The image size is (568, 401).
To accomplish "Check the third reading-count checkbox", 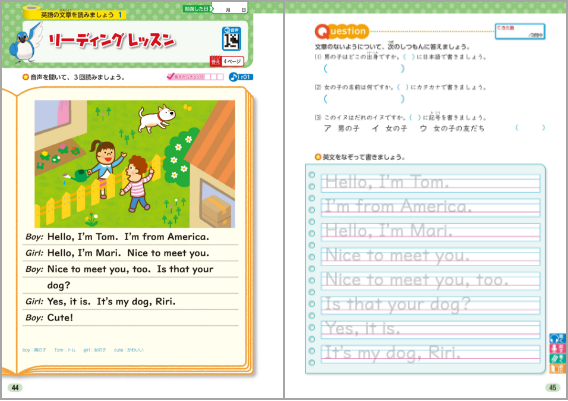I will pos(220,77).
